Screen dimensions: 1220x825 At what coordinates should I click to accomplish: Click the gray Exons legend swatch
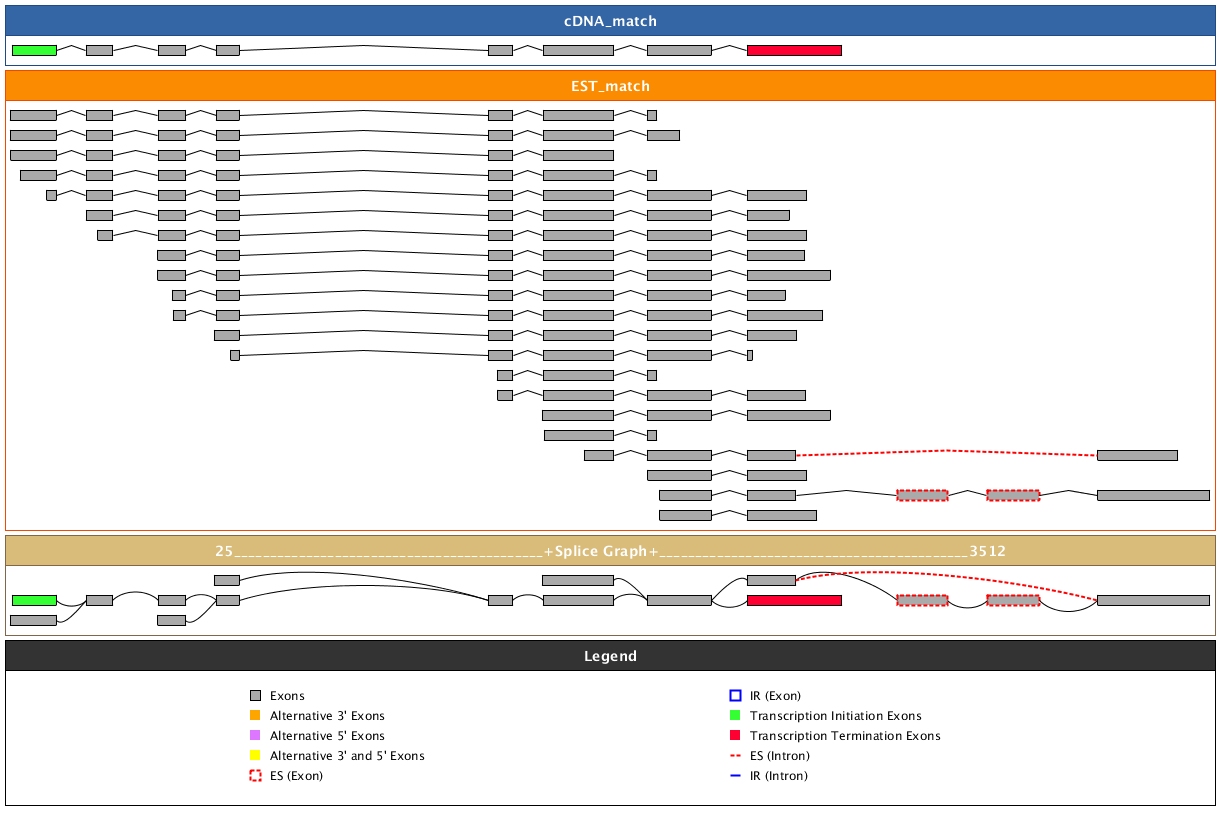coord(255,696)
